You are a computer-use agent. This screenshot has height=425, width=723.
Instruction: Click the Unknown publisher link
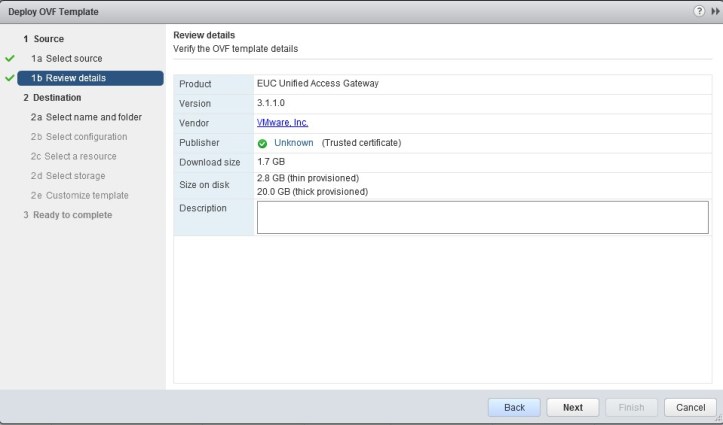(x=294, y=143)
